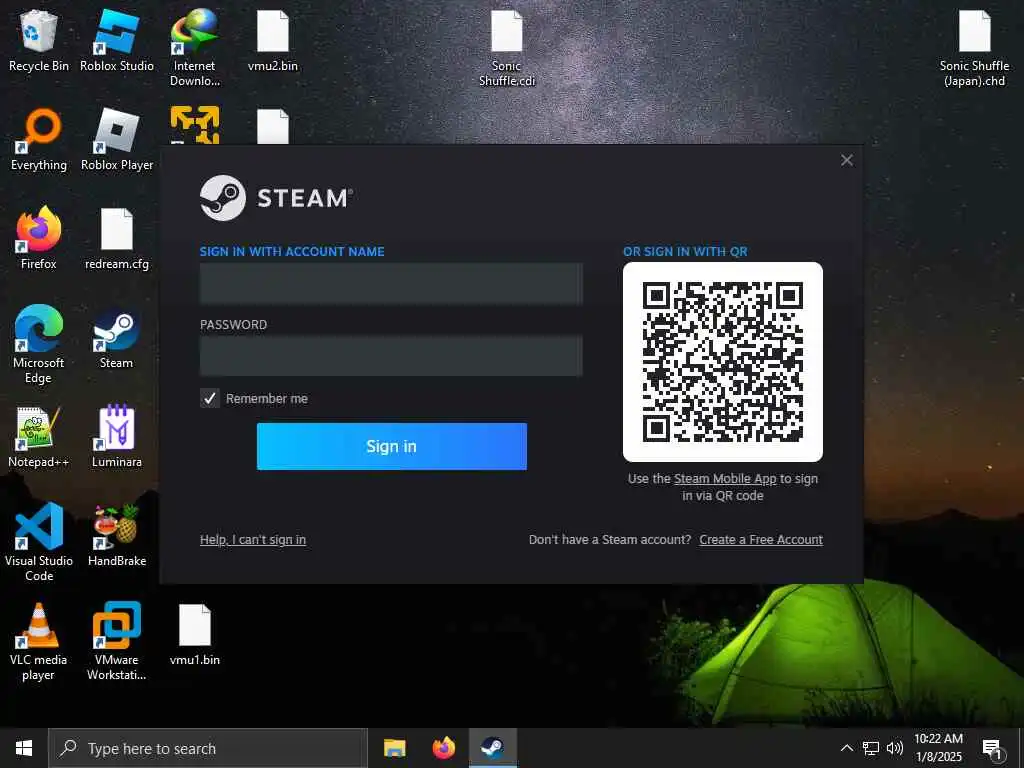
Task: Open the network status tray icon
Action: pyautogui.click(x=871, y=748)
